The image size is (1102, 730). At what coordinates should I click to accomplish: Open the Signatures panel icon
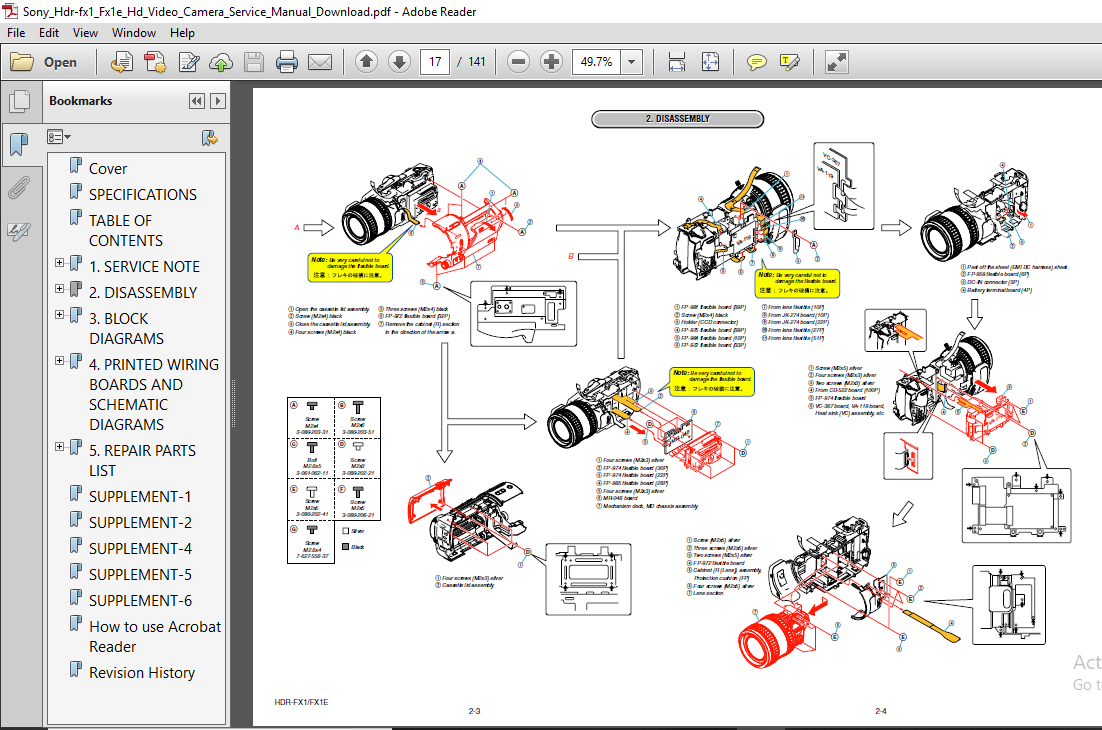[x=20, y=231]
